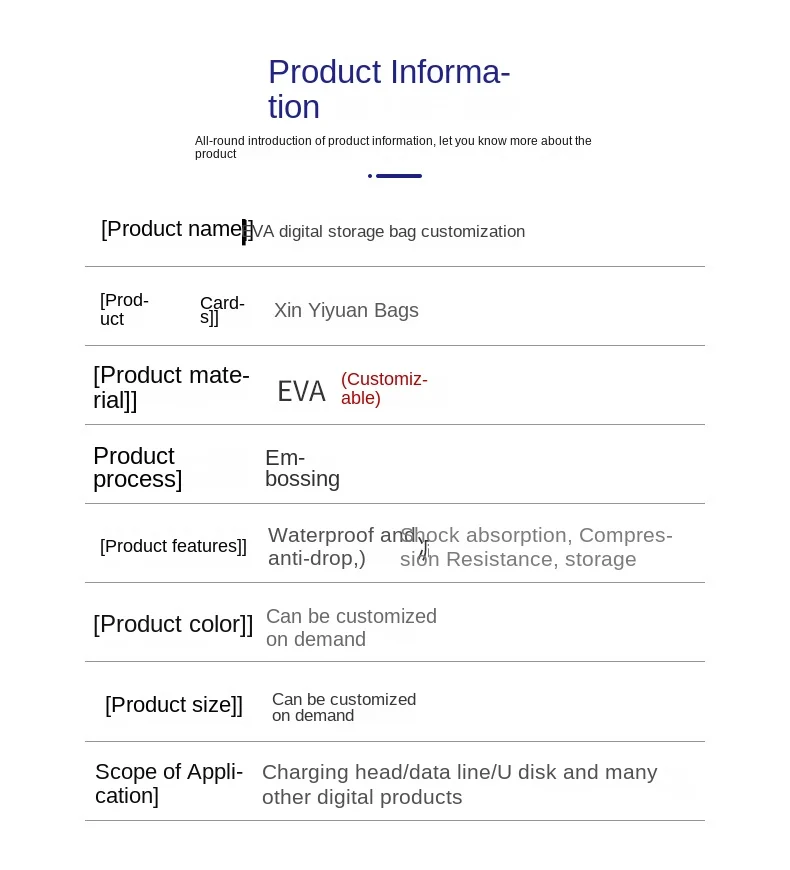The image size is (790, 870).
Task: Click customized-on-demand value in Product color row
Action: pos(351,627)
